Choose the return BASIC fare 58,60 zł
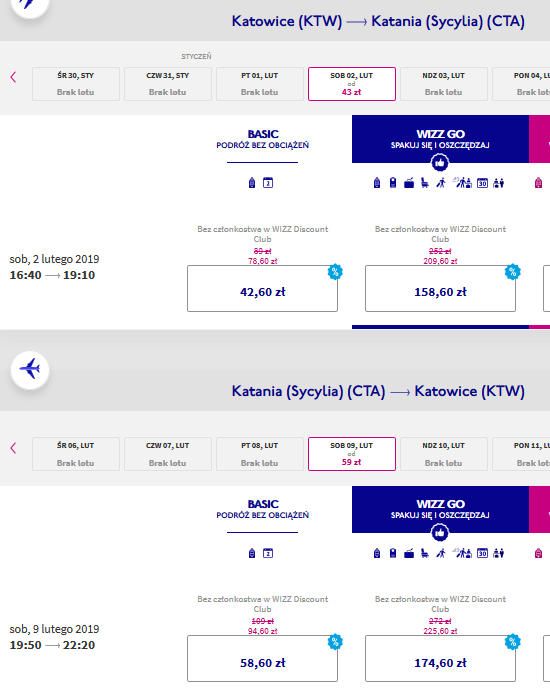The height and width of the screenshot is (690, 550). (262, 659)
